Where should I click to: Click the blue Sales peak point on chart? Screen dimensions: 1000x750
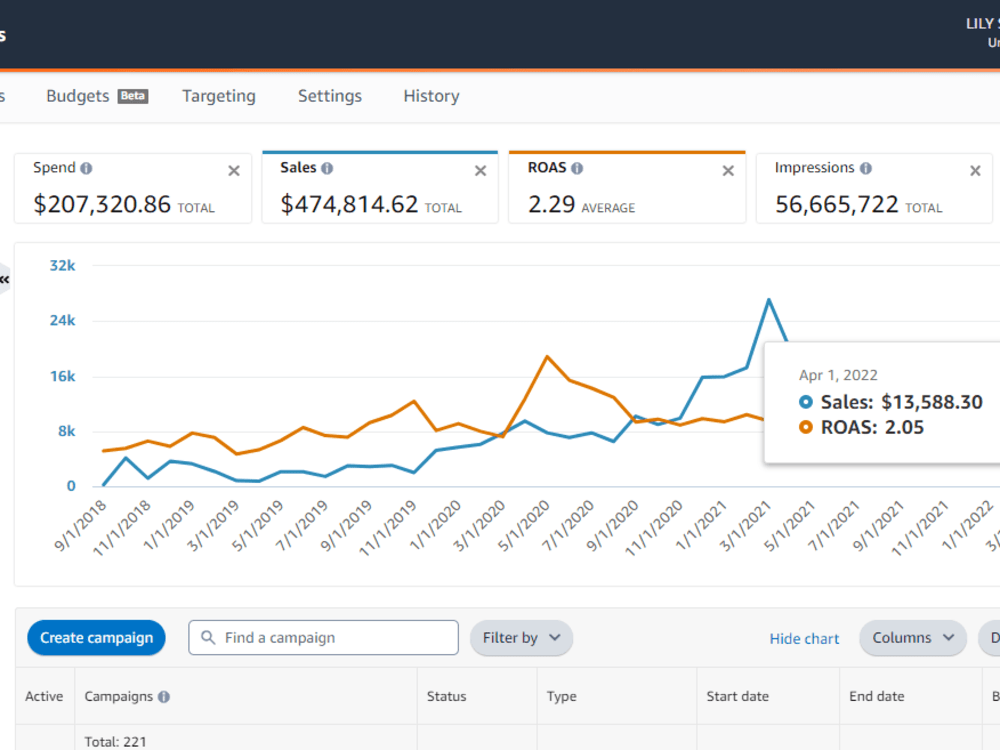click(769, 299)
